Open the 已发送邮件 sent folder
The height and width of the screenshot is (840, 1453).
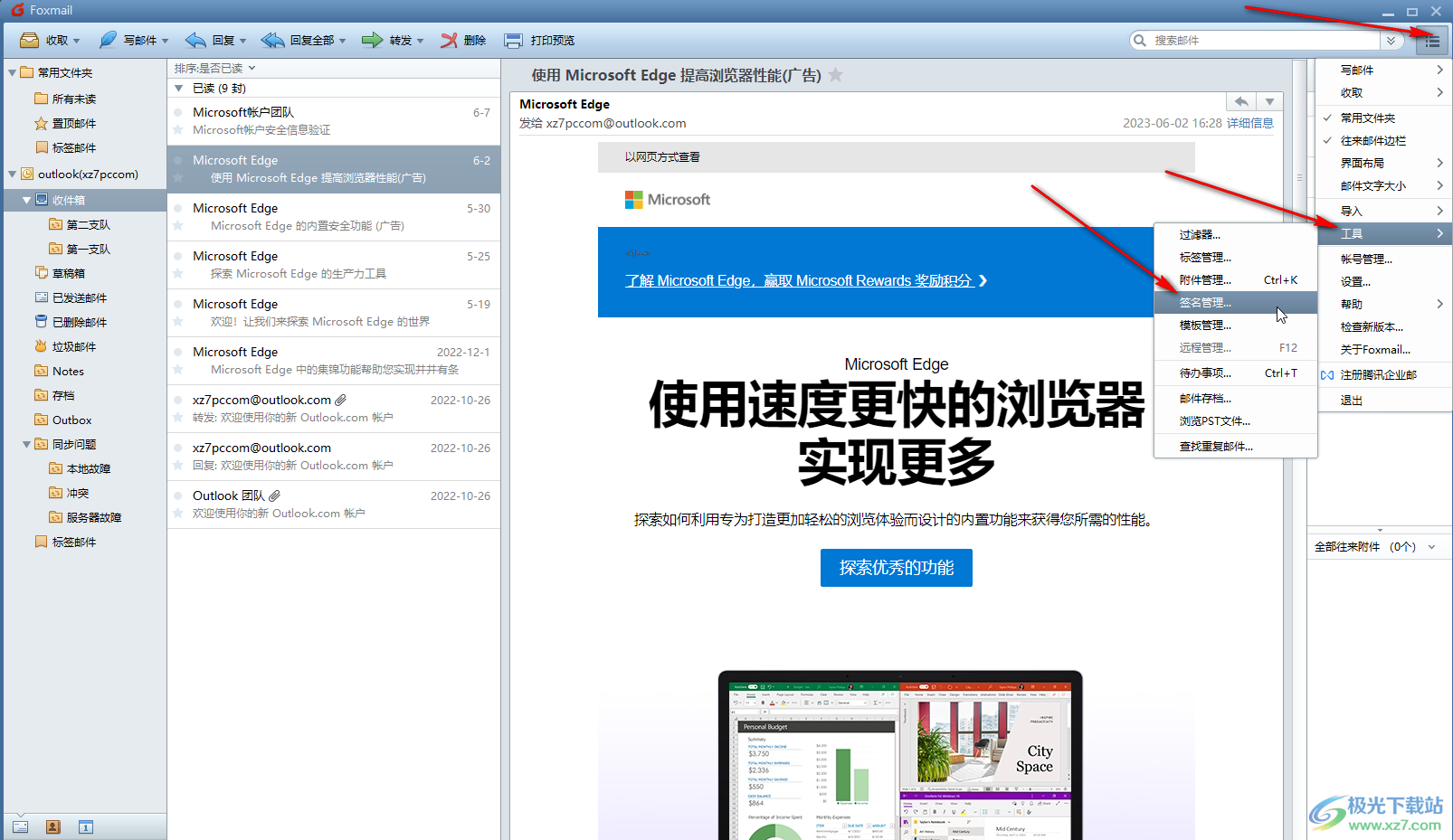[80, 297]
